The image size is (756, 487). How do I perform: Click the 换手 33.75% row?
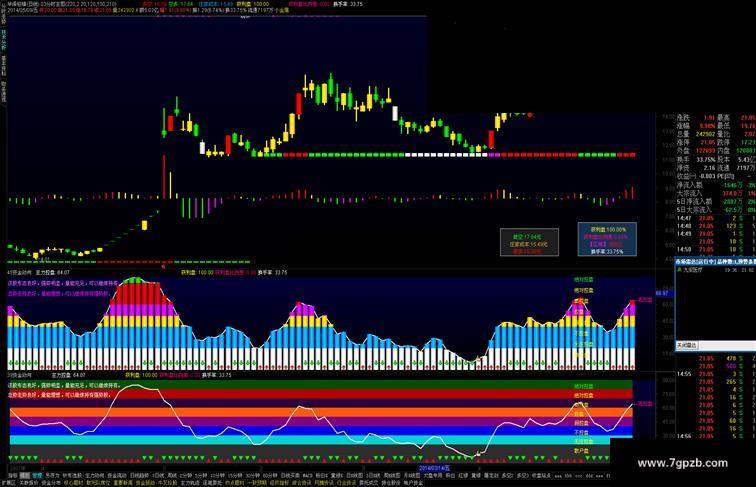tap(696, 159)
